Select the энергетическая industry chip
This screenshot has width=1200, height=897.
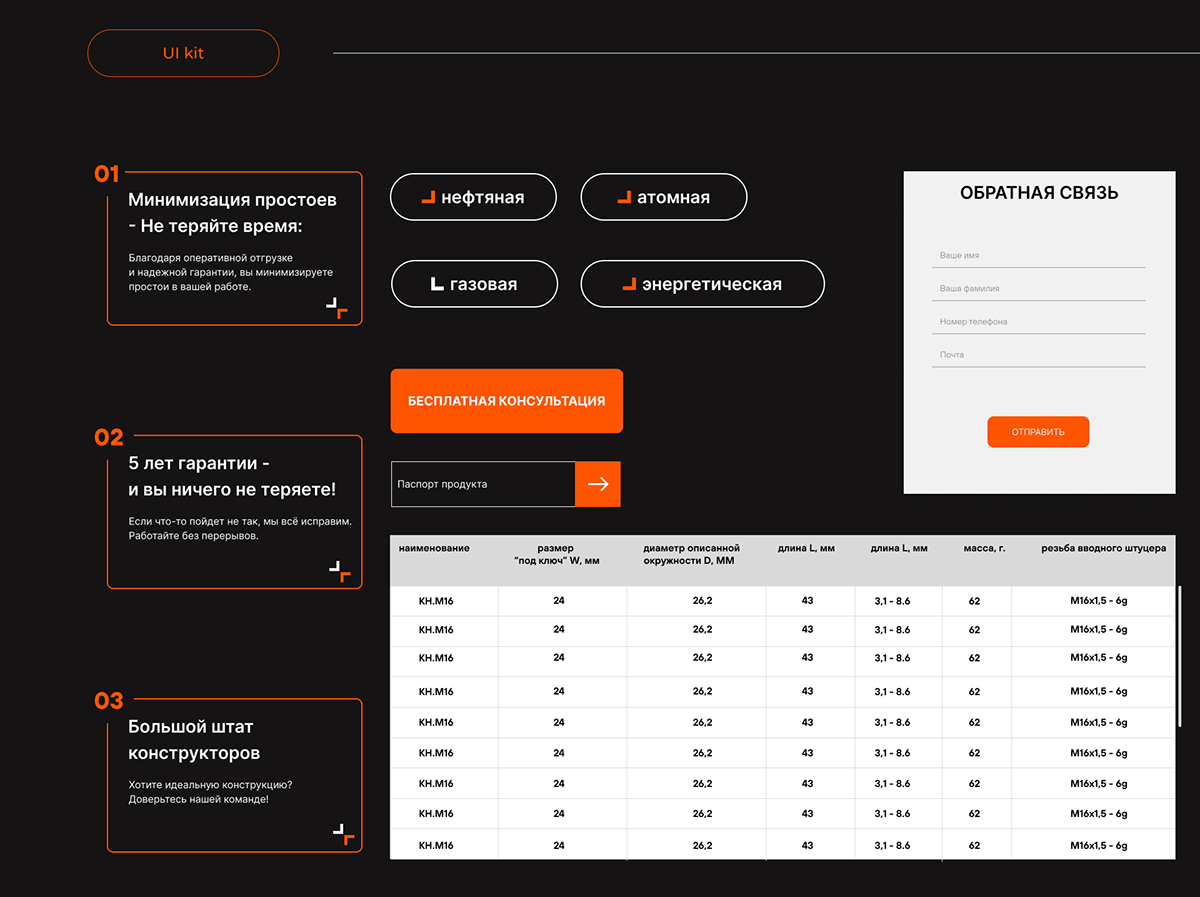[702, 284]
